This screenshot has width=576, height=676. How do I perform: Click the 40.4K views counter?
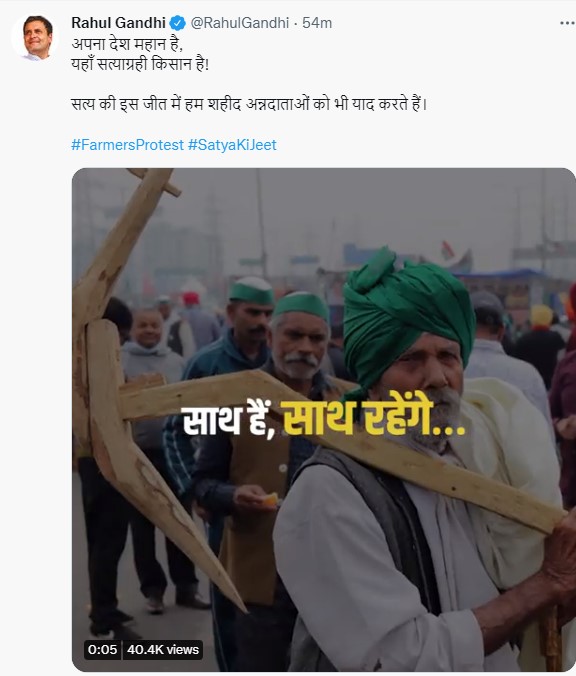click(163, 649)
